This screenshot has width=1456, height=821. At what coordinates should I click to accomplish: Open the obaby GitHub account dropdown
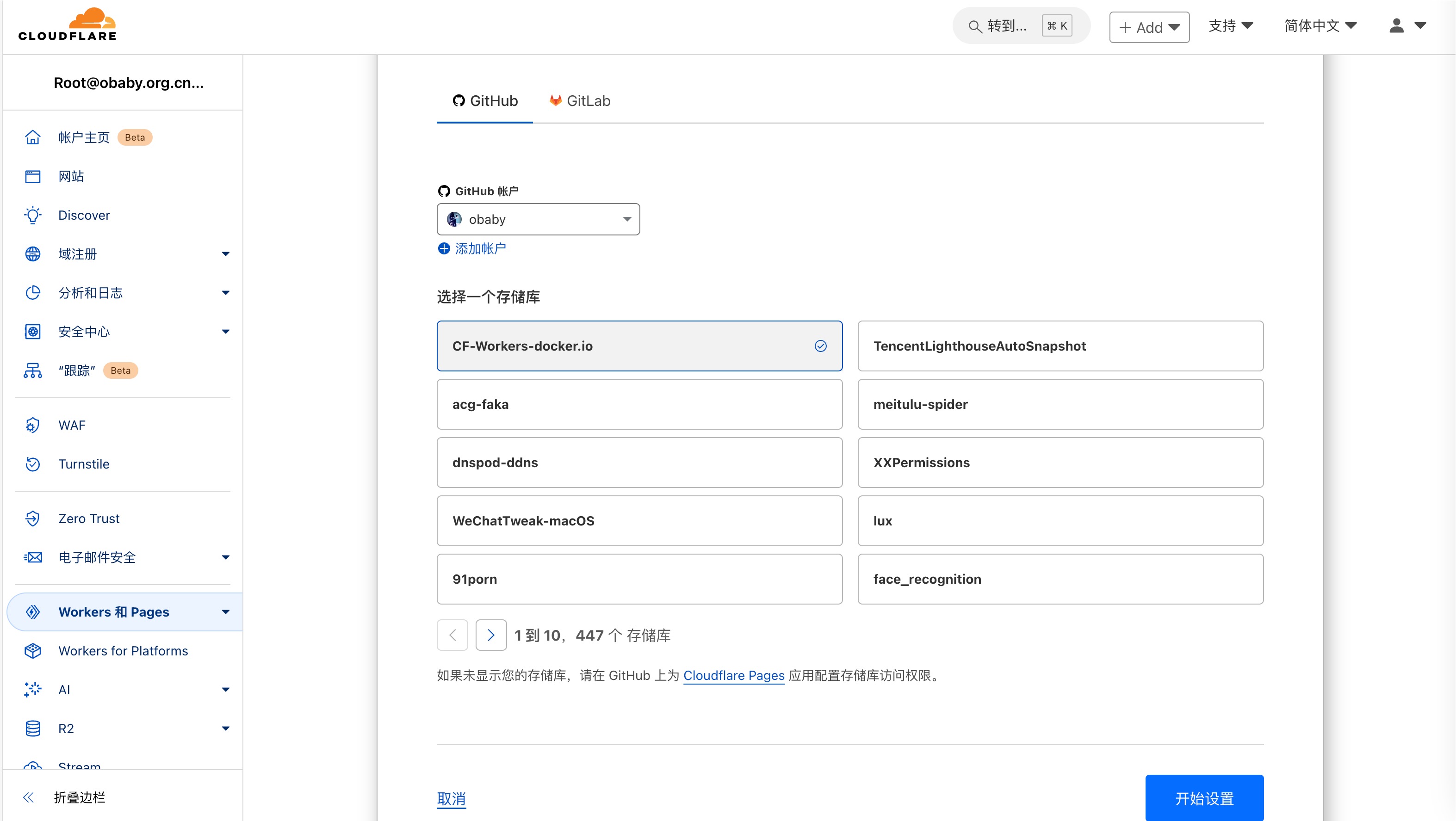[x=538, y=219]
